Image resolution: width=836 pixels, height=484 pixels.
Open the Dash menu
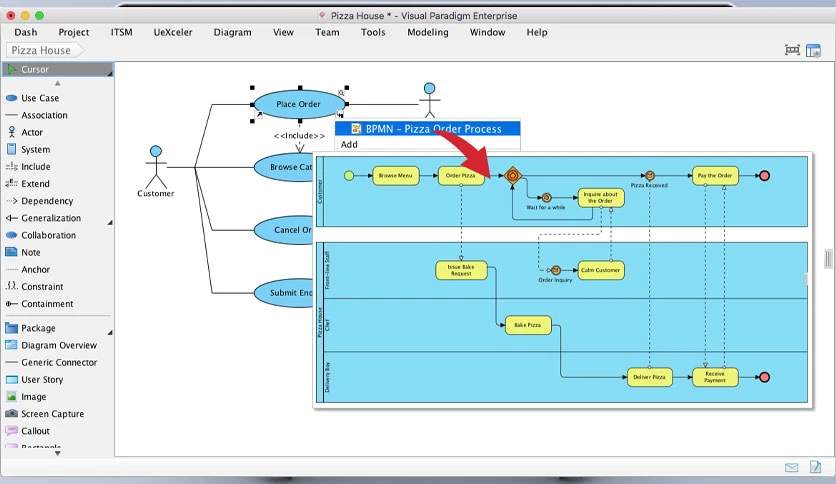click(26, 32)
